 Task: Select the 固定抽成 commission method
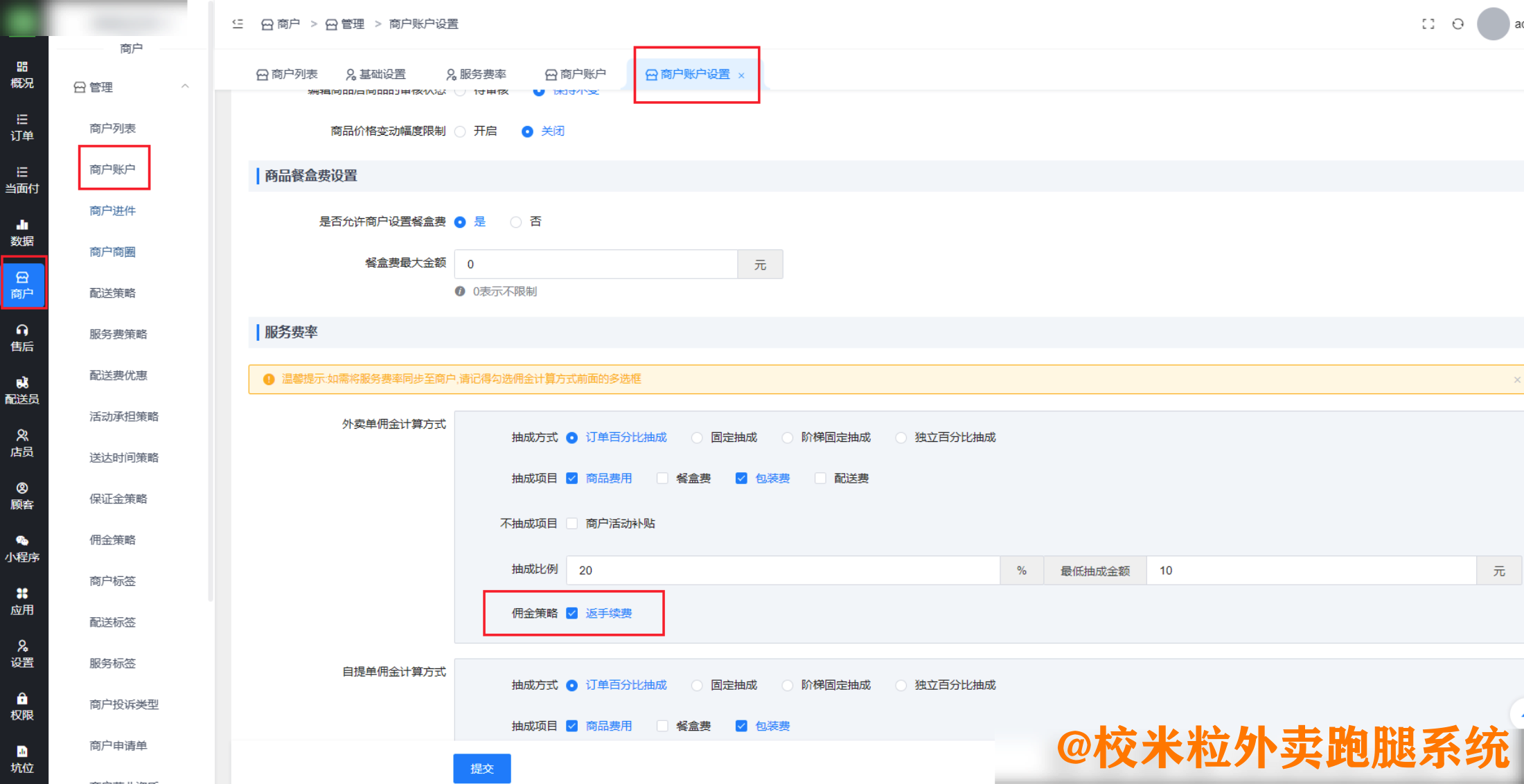(696, 437)
